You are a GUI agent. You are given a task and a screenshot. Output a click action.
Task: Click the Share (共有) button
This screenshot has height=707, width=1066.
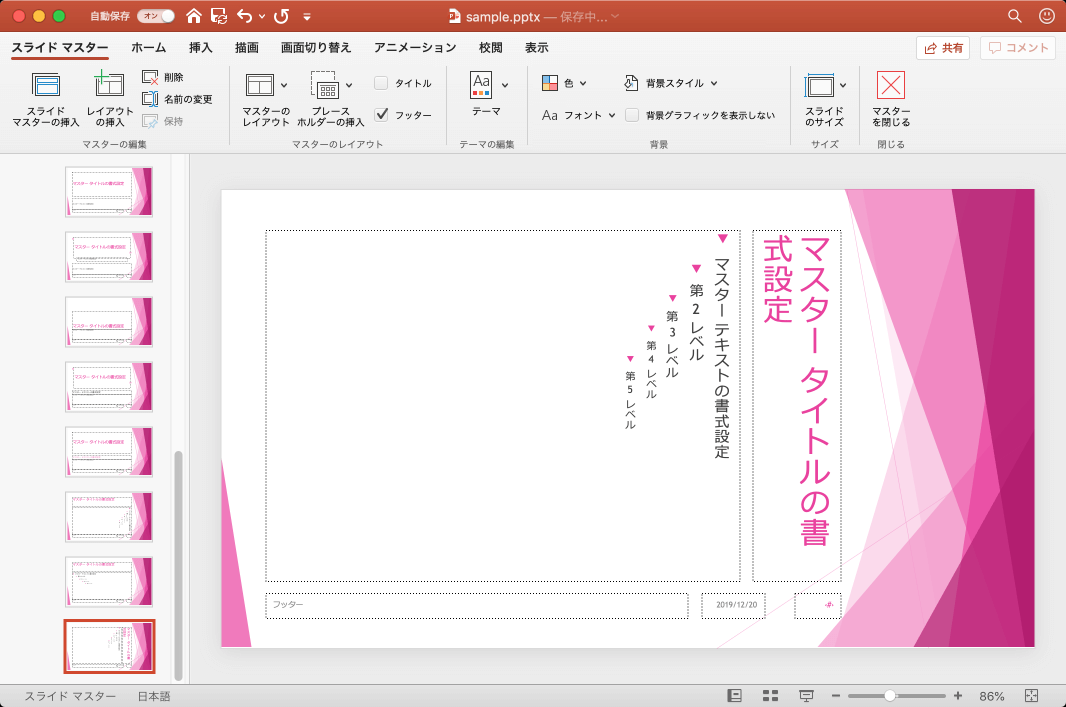pos(943,48)
